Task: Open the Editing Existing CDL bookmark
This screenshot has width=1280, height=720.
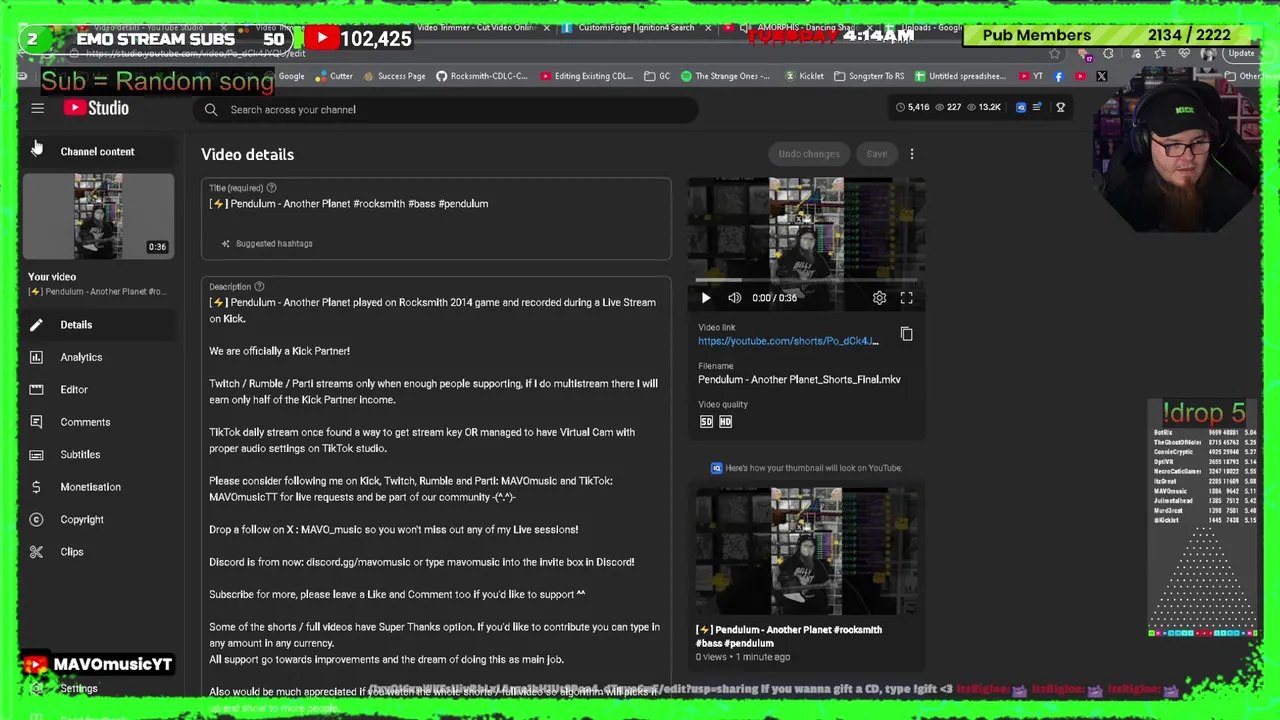Action: pos(586,76)
